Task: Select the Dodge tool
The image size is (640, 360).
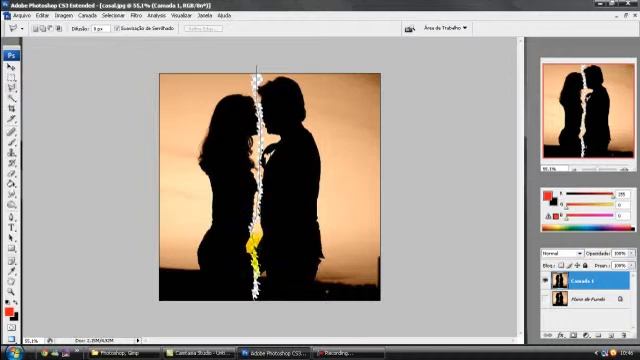Action: [11, 205]
